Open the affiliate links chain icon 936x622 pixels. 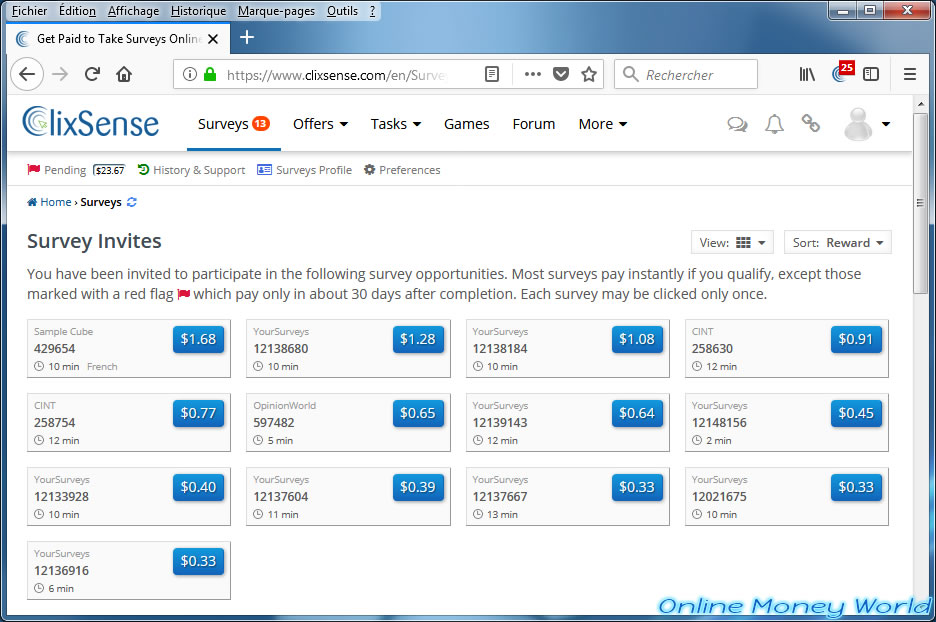point(811,124)
